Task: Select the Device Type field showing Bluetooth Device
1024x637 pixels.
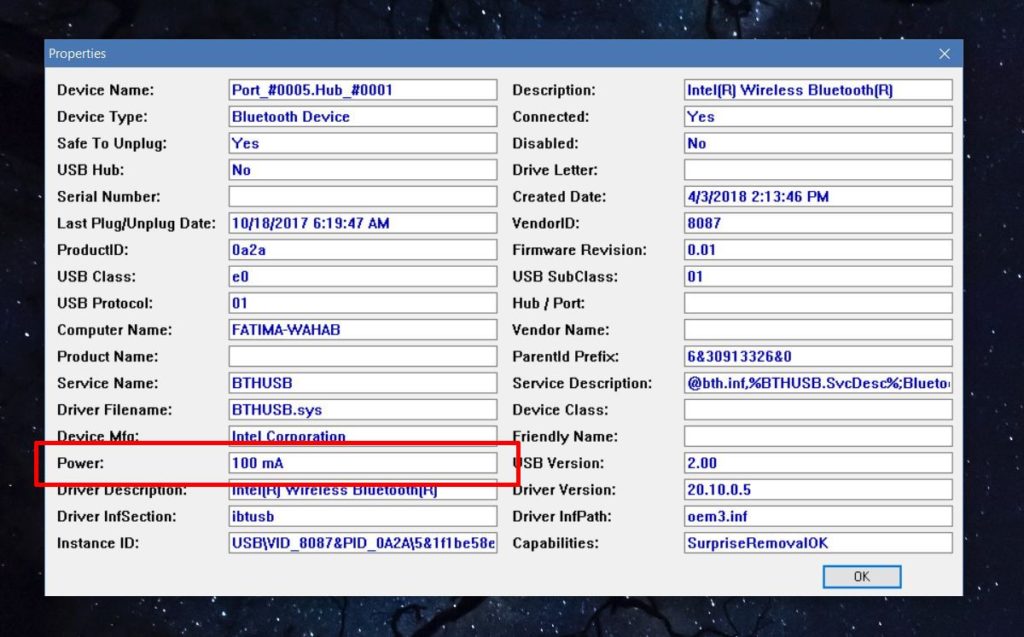Action: [x=360, y=116]
